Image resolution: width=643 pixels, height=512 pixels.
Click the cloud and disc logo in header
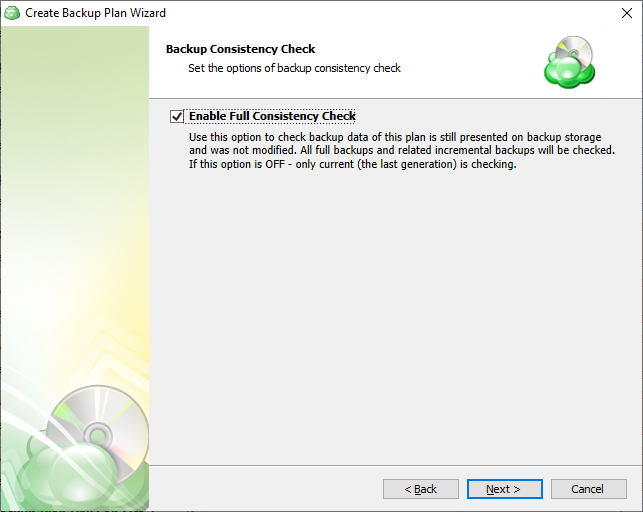pos(570,62)
